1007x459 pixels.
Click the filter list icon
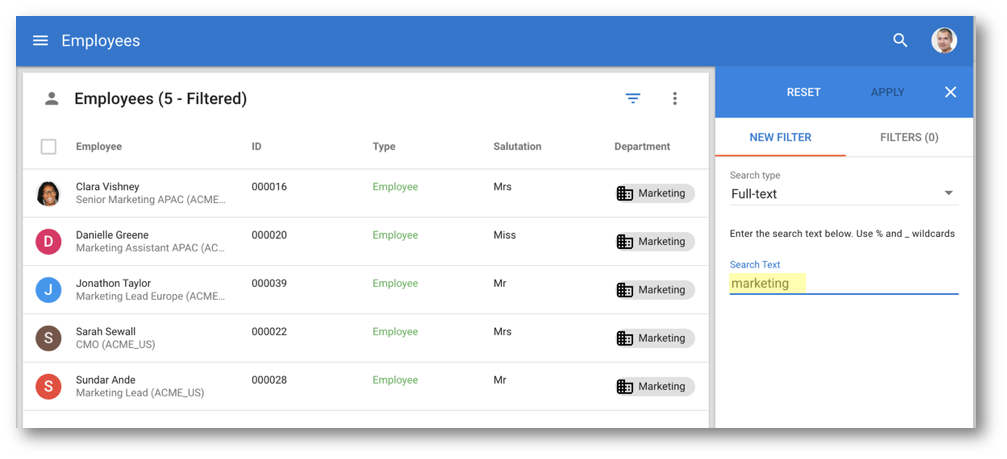coord(633,98)
